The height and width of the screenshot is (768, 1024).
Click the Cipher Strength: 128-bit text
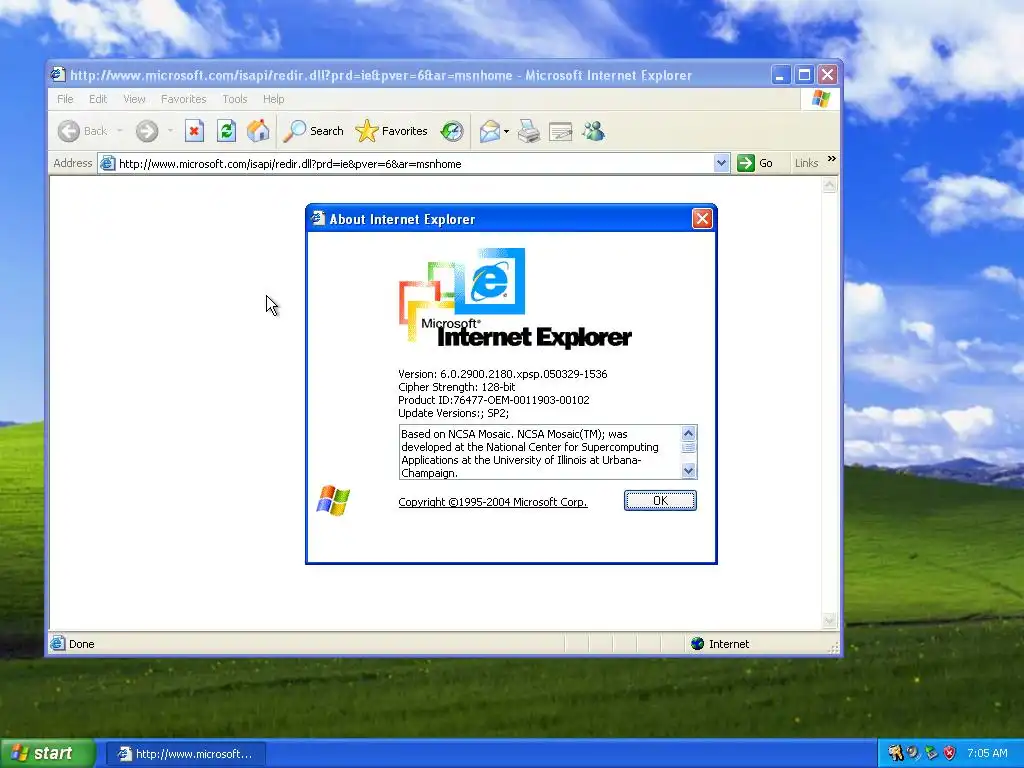(456, 387)
